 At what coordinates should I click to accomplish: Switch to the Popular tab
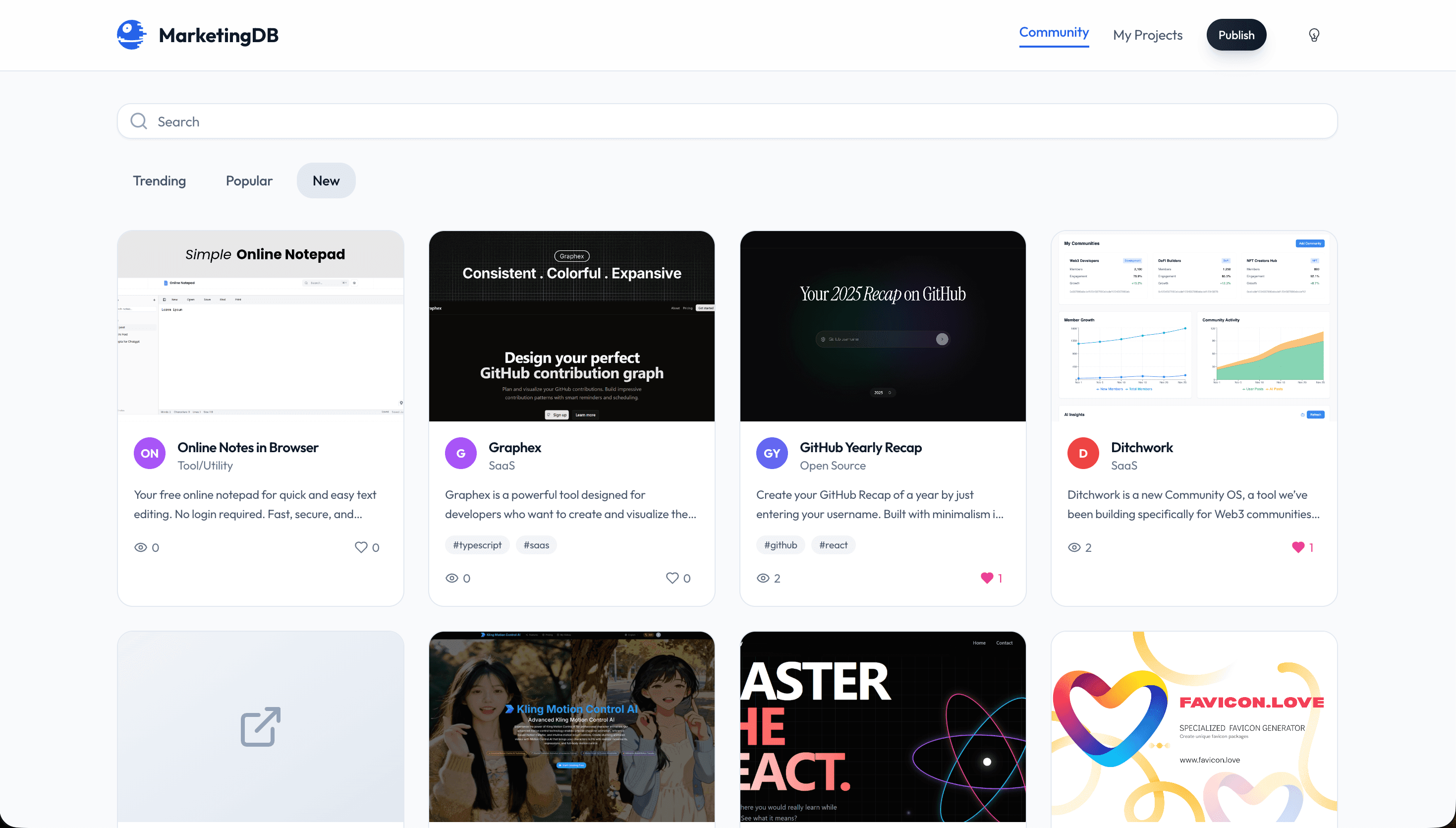pos(249,181)
